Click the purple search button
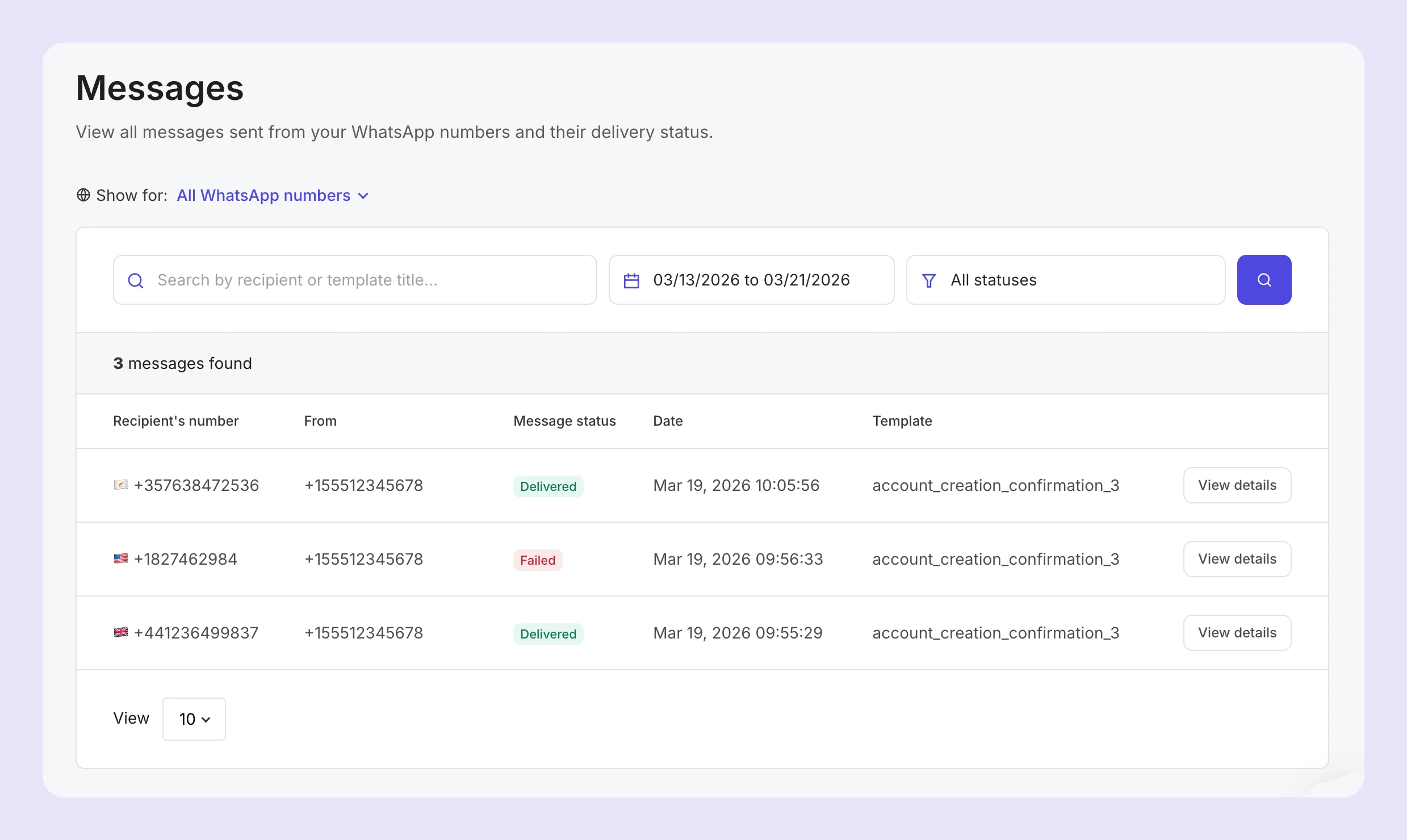Image resolution: width=1407 pixels, height=840 pixels. [x=1264, y=280]
